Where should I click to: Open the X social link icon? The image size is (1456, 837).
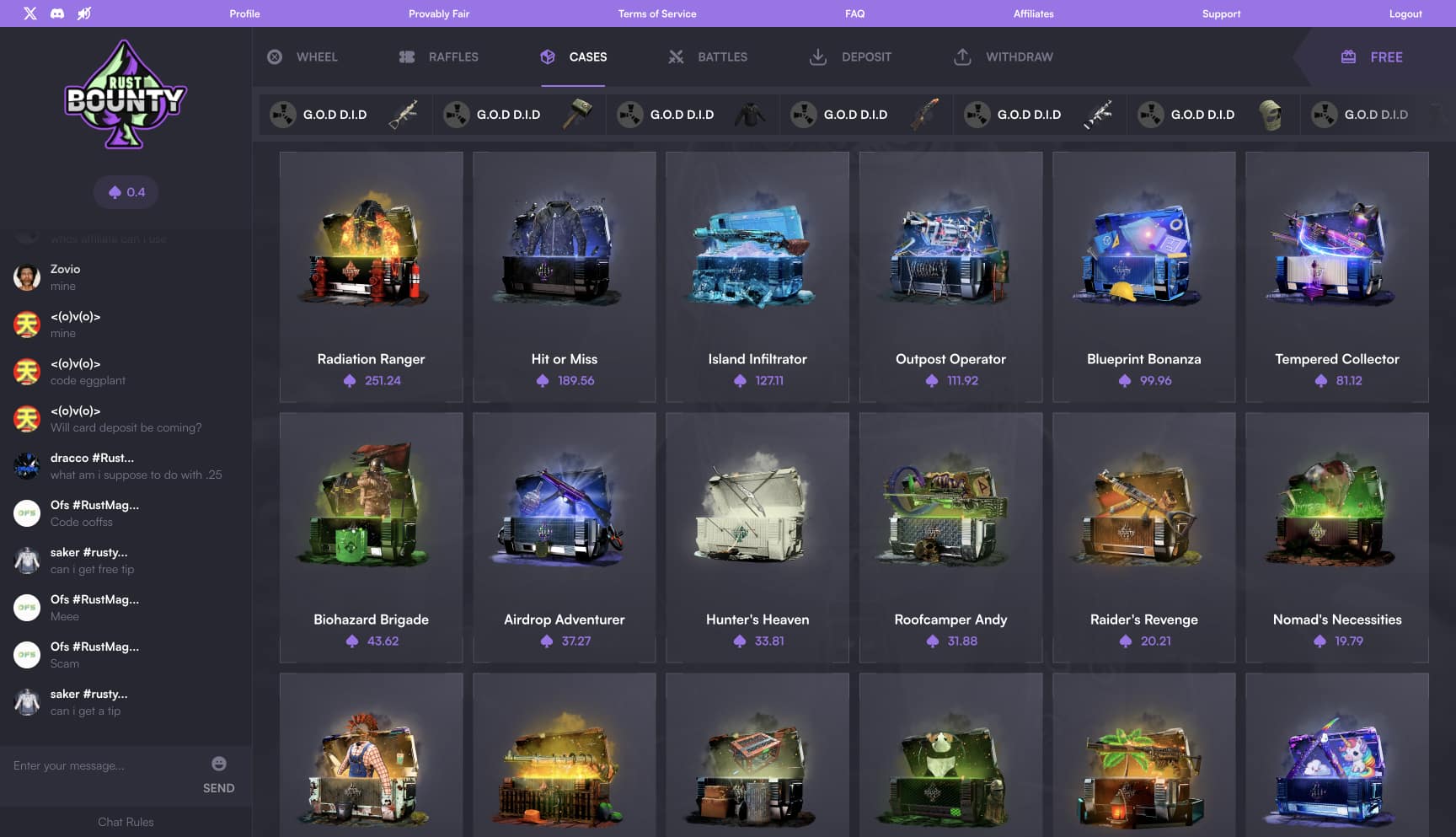pos(30,13)
